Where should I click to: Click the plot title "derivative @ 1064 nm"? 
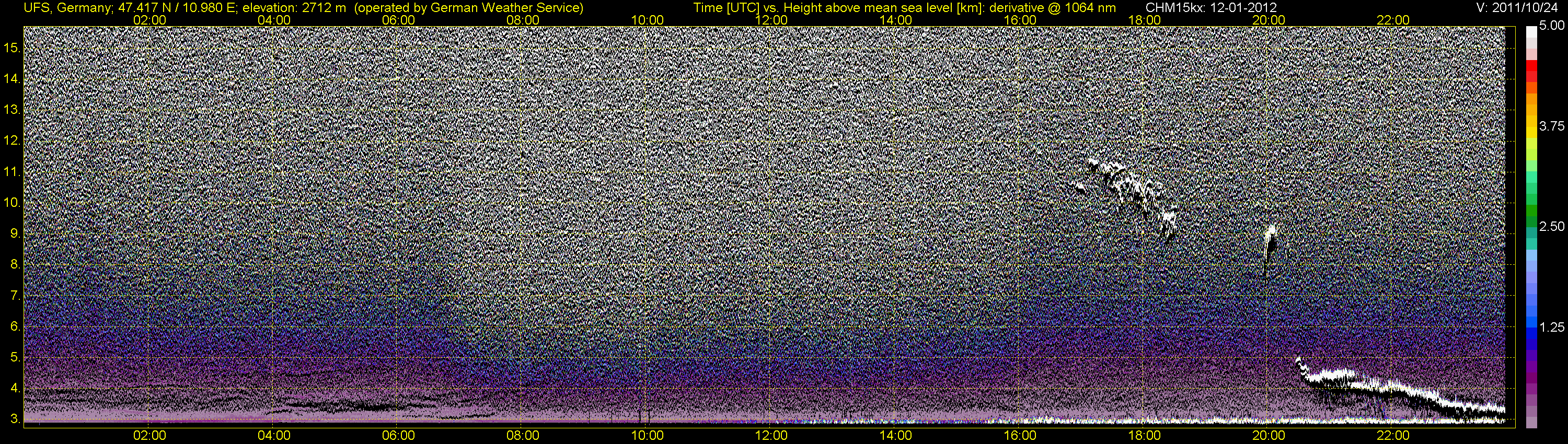(x=1053, y=8)
